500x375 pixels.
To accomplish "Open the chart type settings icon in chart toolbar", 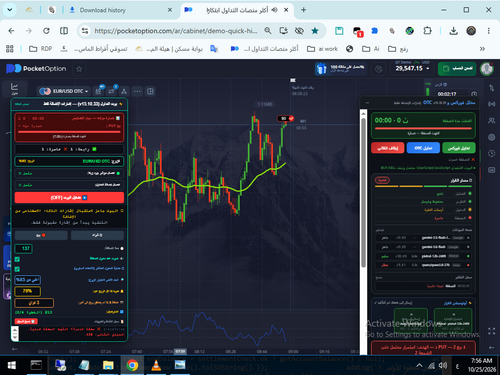I will tap(111, 91).
